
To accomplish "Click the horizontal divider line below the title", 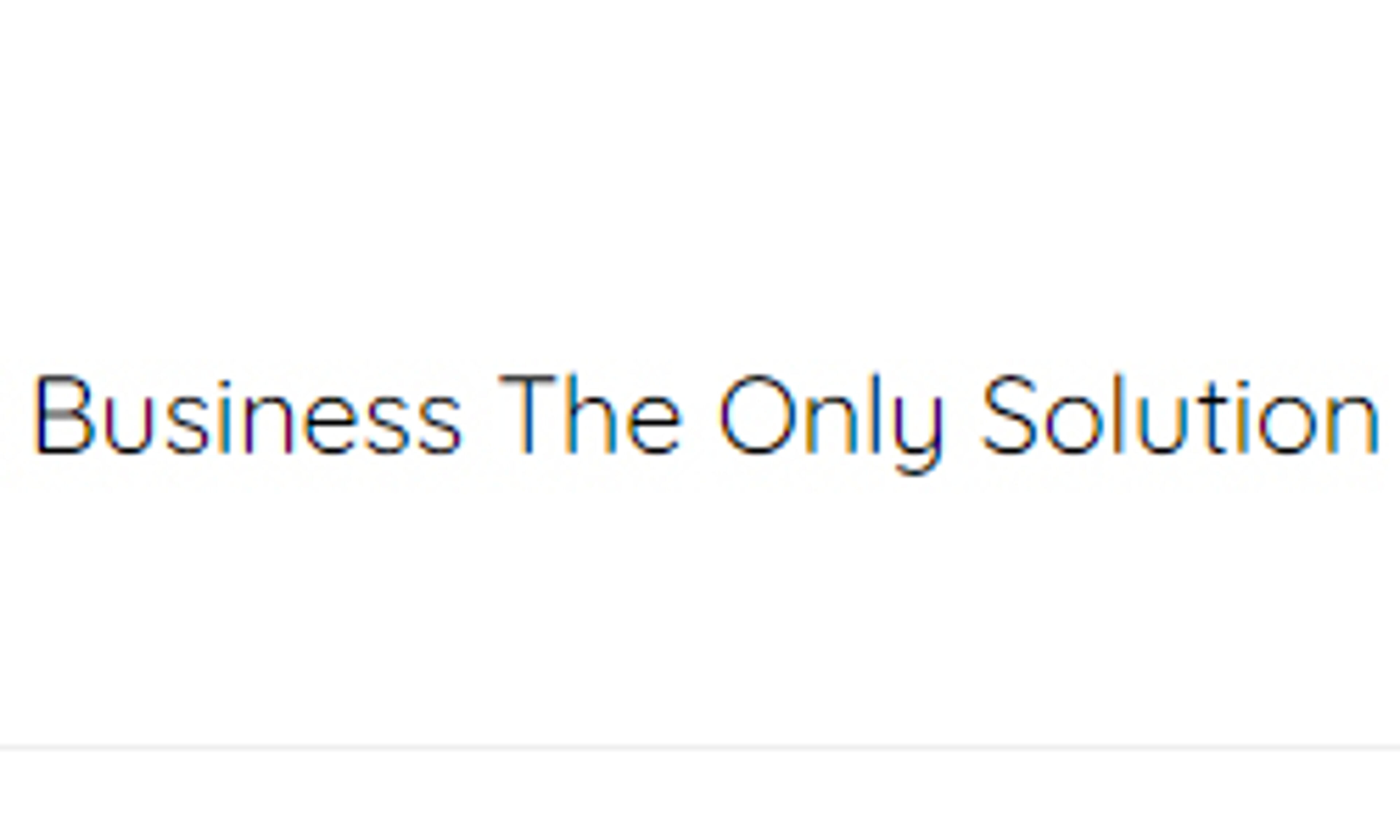I will coord(700,748).
